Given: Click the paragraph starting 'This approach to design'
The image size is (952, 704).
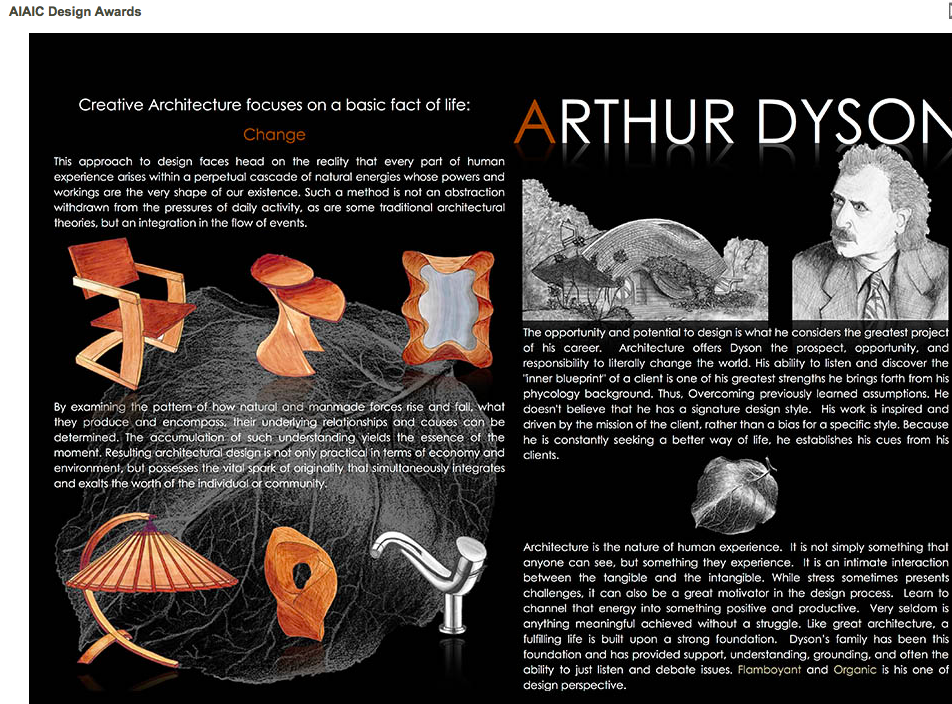Looking at the screenshot, I should point(279,192).
